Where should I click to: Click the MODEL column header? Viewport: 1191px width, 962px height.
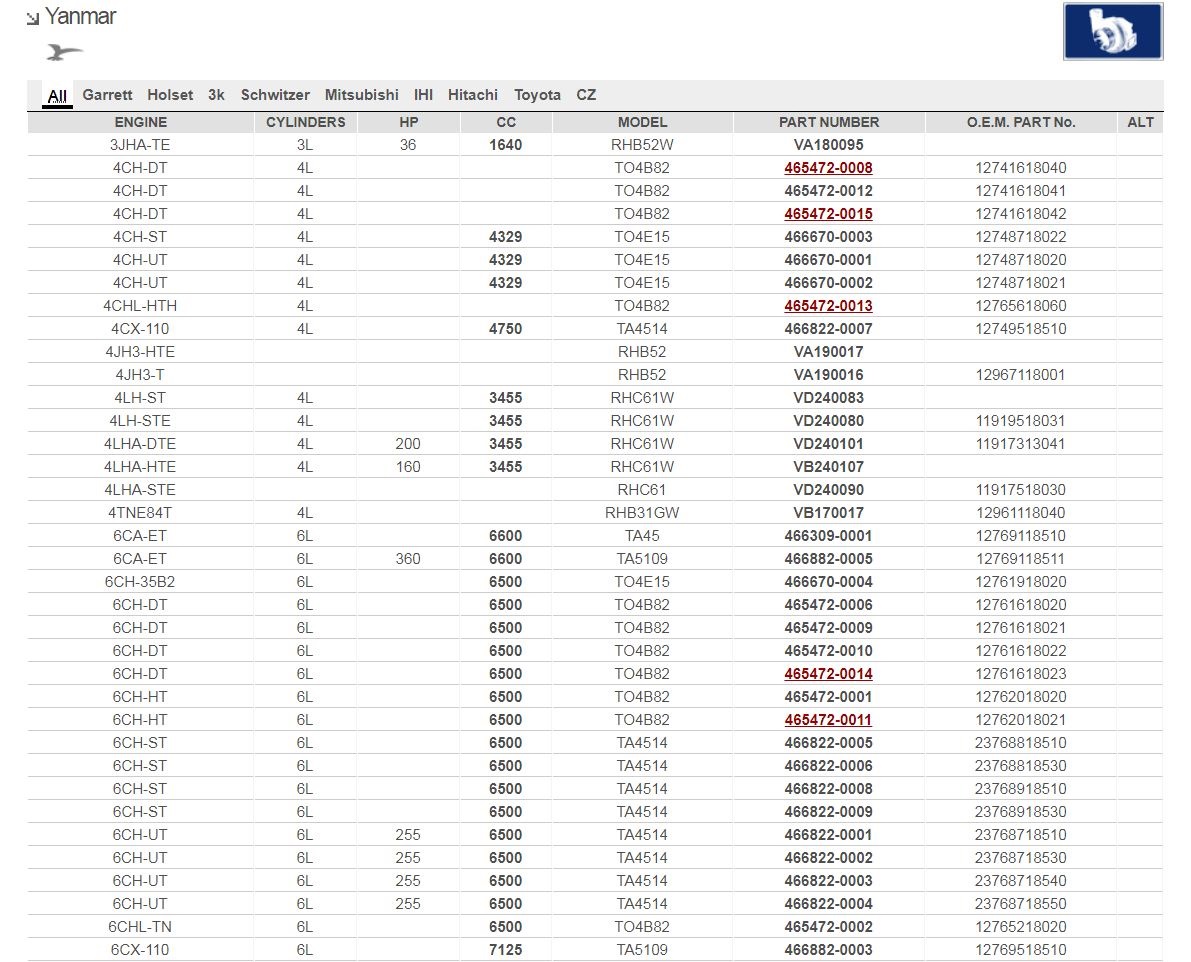pyautogui.click(x=643, y=122)
